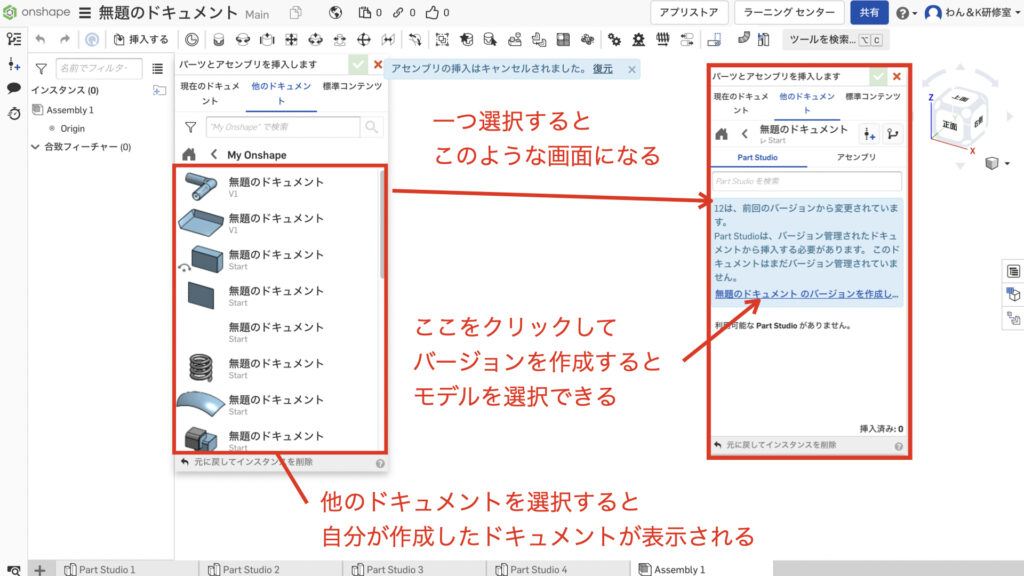Open the わん&K研修室 user account menu
Image resolution: width=1024 pixels, height=576 pixels.
pyautogui.click(x=973, y=12)
